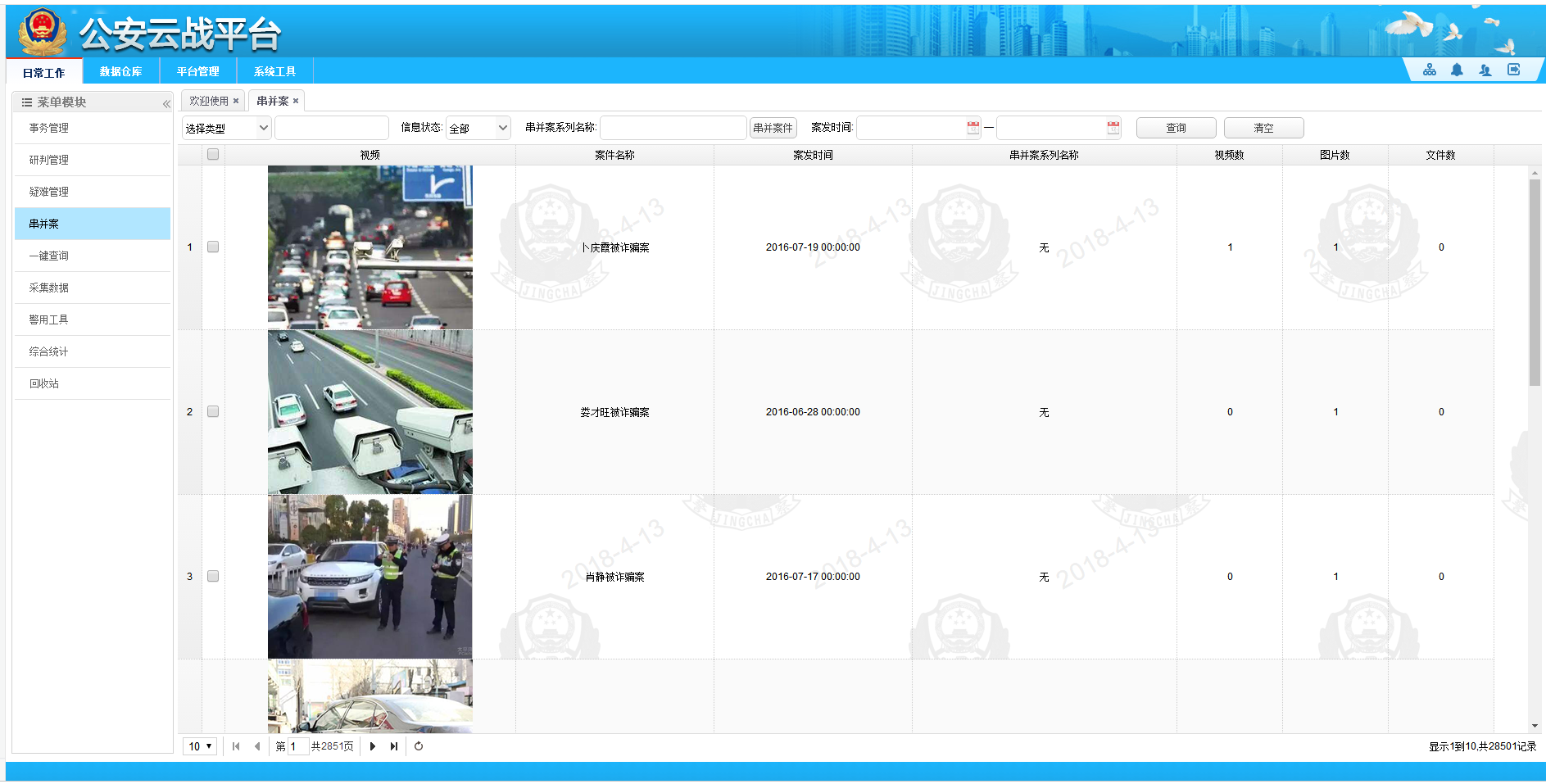Viewport: 1546px width, 784px height.
Task: Click the page number input field
Action: 298,746
